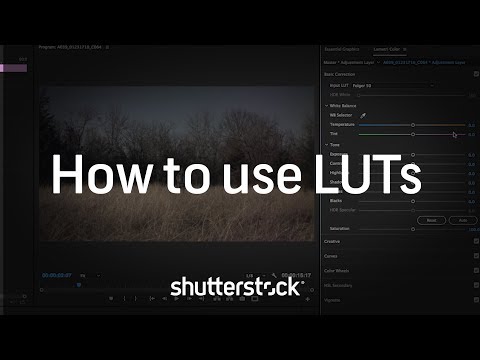The image size is (480, 360).
Task: Open the Master clip dropdown arrow
Action: pyautogui.click(x=378, y=63)
